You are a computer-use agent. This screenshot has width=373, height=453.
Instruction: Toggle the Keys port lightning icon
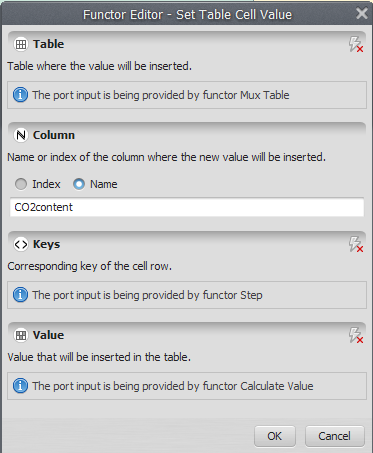tap(356, 244)
